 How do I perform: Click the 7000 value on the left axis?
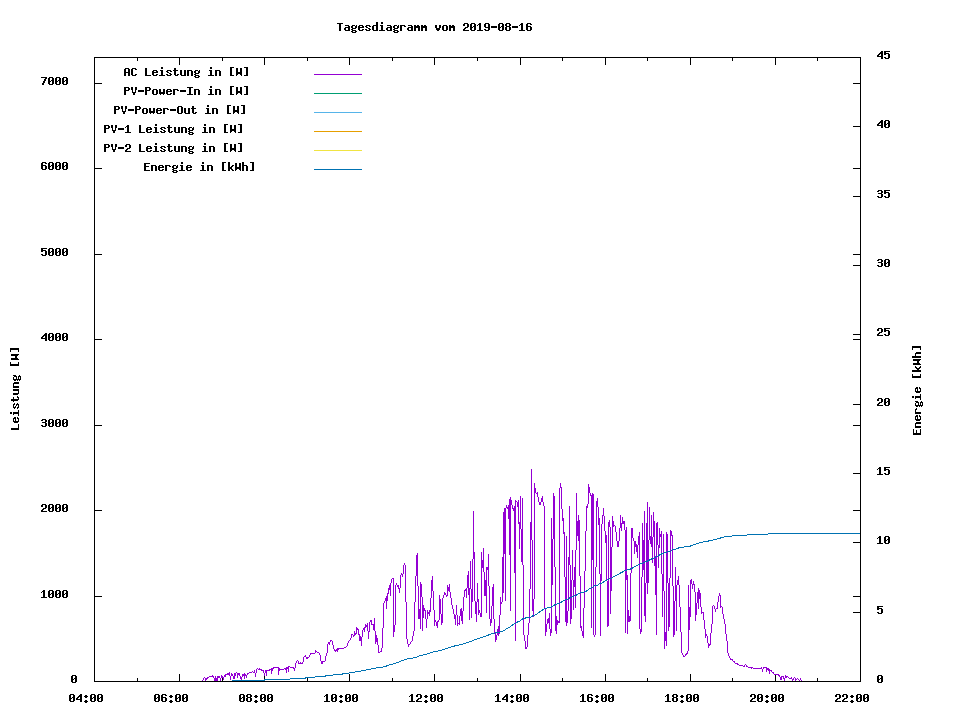pyautogui.click(x=54, y=81)
